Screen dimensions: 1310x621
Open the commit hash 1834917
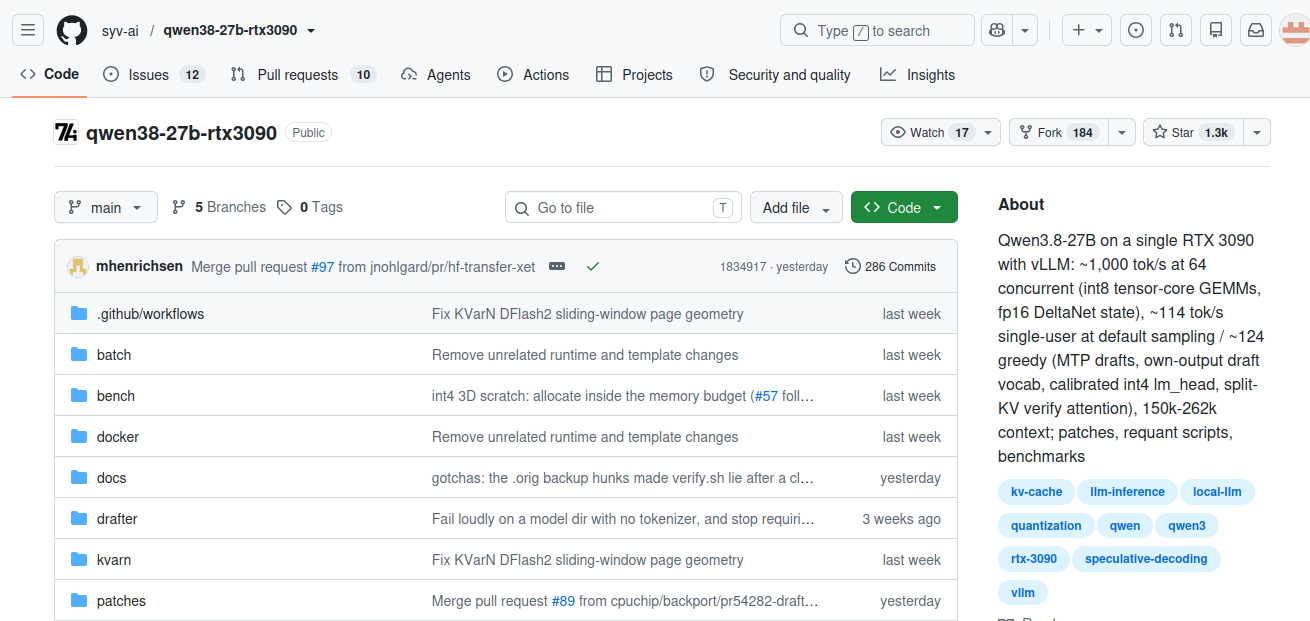click(743, 267)
